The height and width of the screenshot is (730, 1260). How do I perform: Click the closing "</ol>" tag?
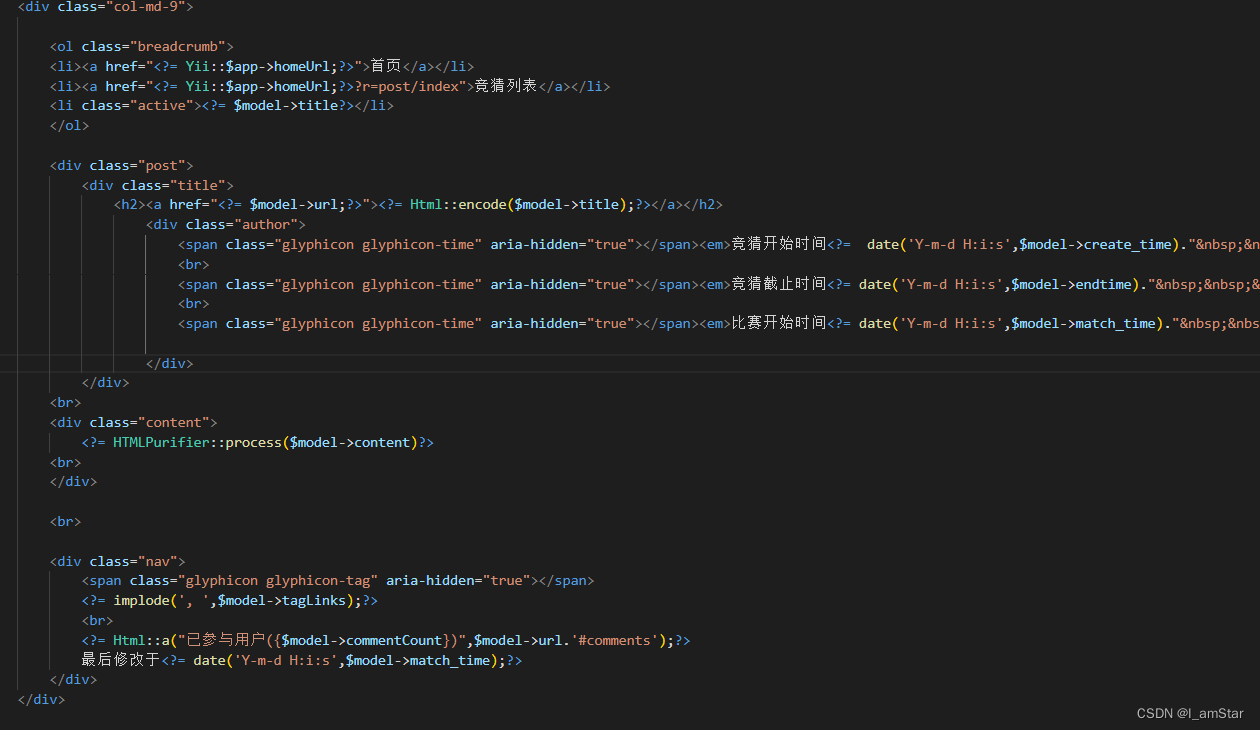[70, 125]
